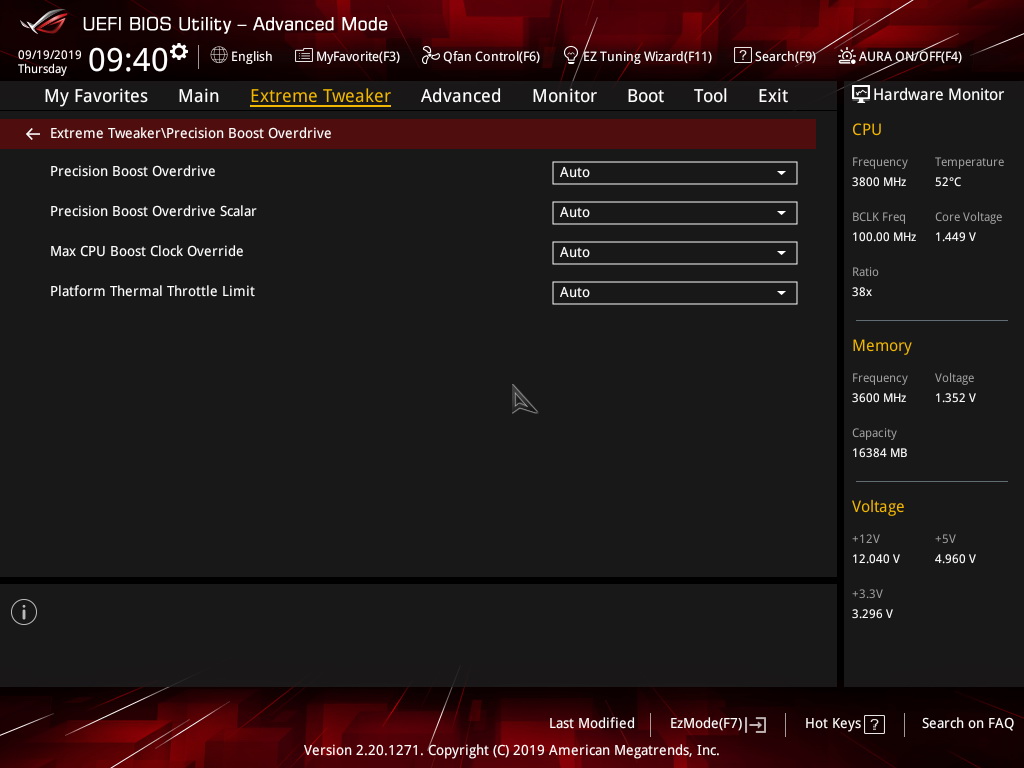Click the +12V value 12.040 V
This screenshot has height=768, width=1024.
pyautogui.click(x=876, y=559)
